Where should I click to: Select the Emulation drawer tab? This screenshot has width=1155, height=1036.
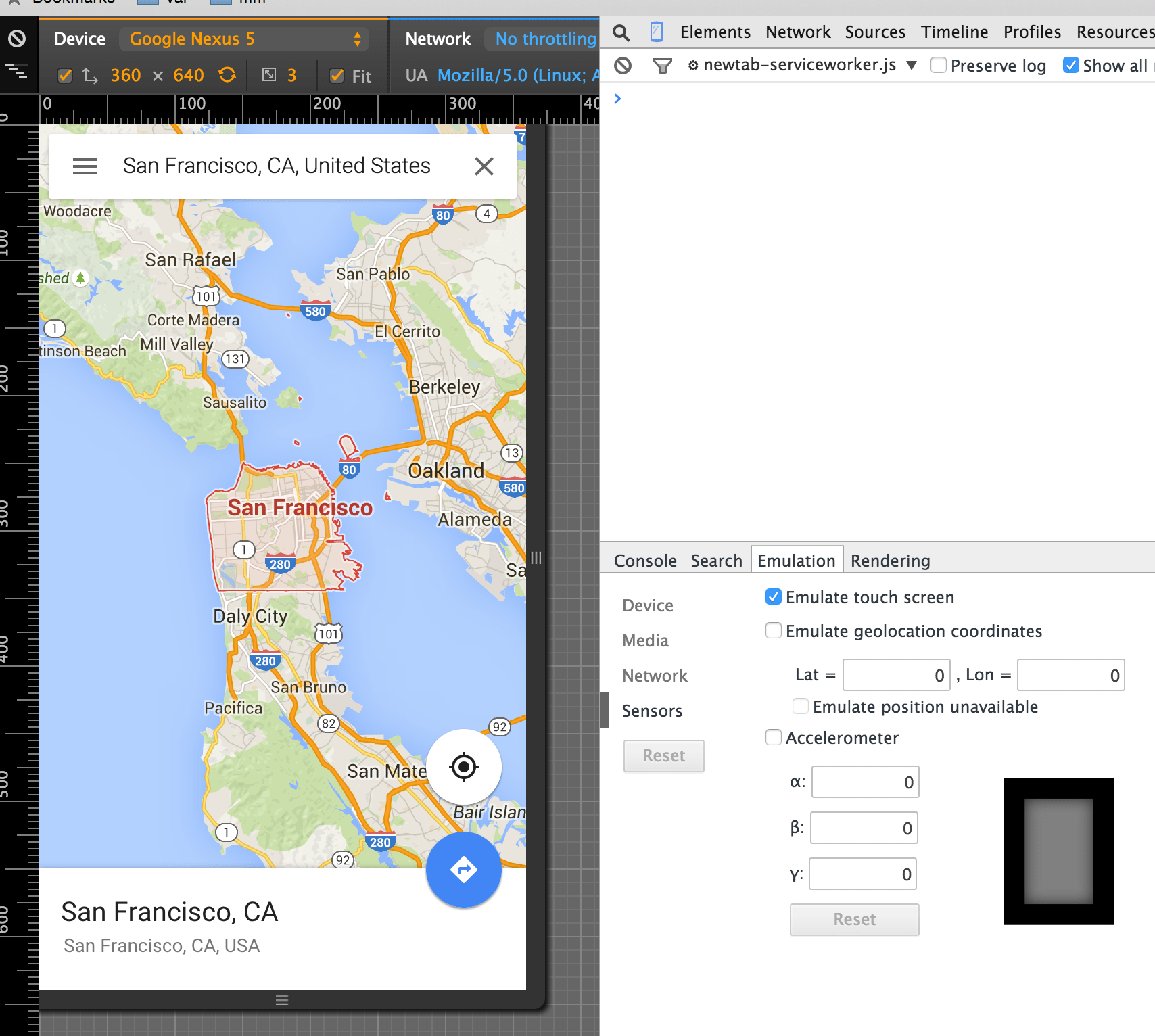797,560
